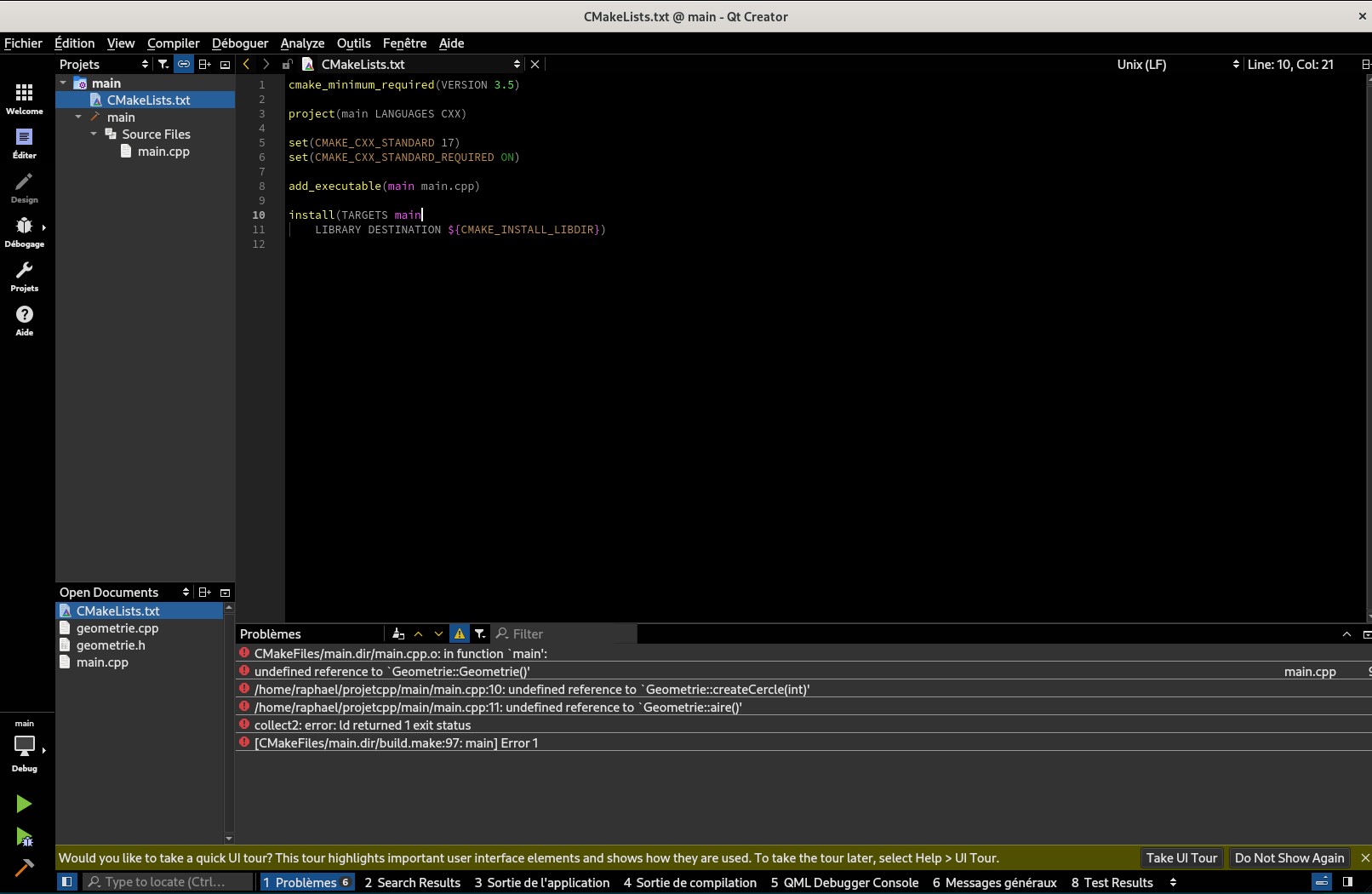Change the Unix (LF) line ending selector
Screen dimensions: 1372x894
coord(1178,64)
